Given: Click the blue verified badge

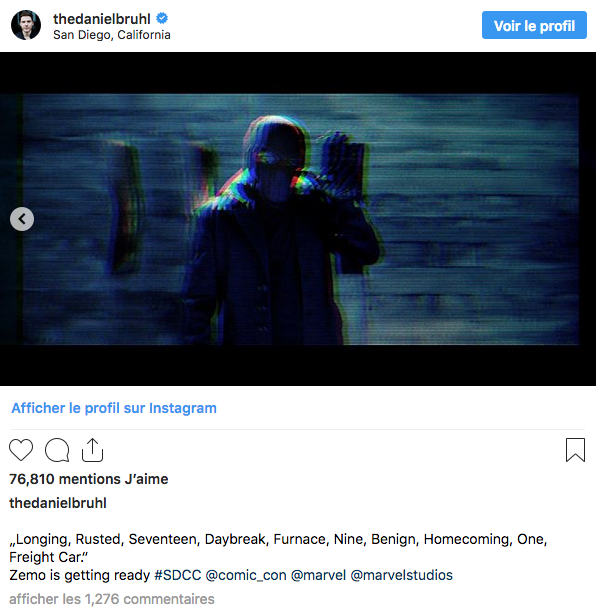Looking at the screenshot, I should click(x=162, y=18).
